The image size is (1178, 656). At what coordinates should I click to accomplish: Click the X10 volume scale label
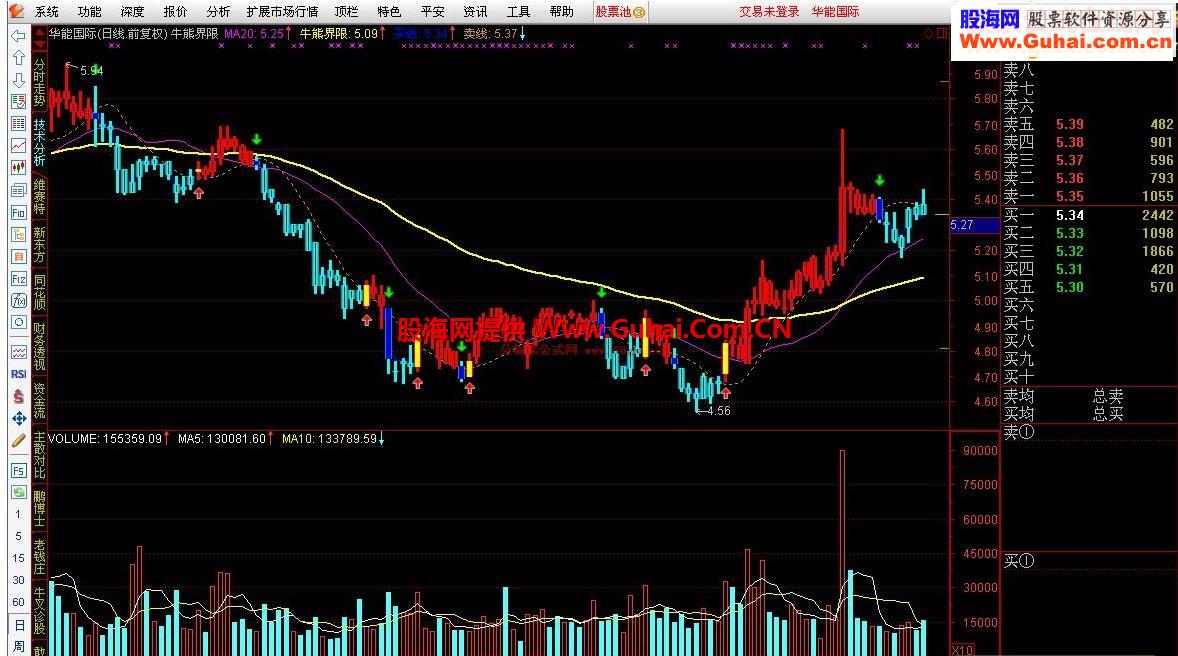pyautogui.click(x=962, y=649)
